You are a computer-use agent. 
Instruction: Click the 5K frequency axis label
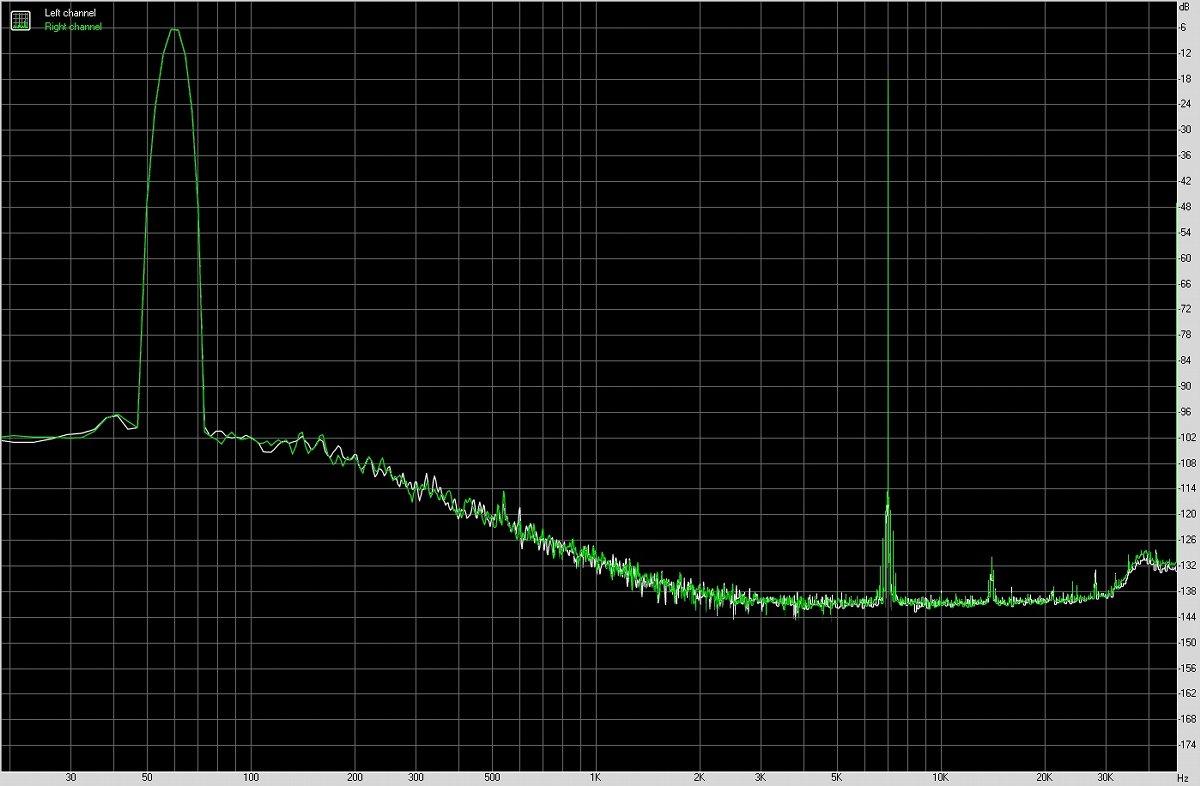(x=836, y=777)
